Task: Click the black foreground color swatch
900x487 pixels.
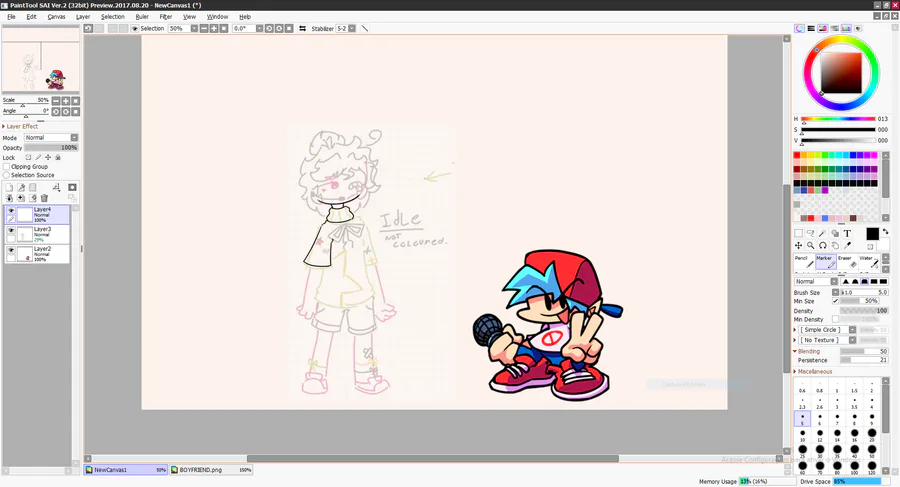Action: click(x=872, y=234)
